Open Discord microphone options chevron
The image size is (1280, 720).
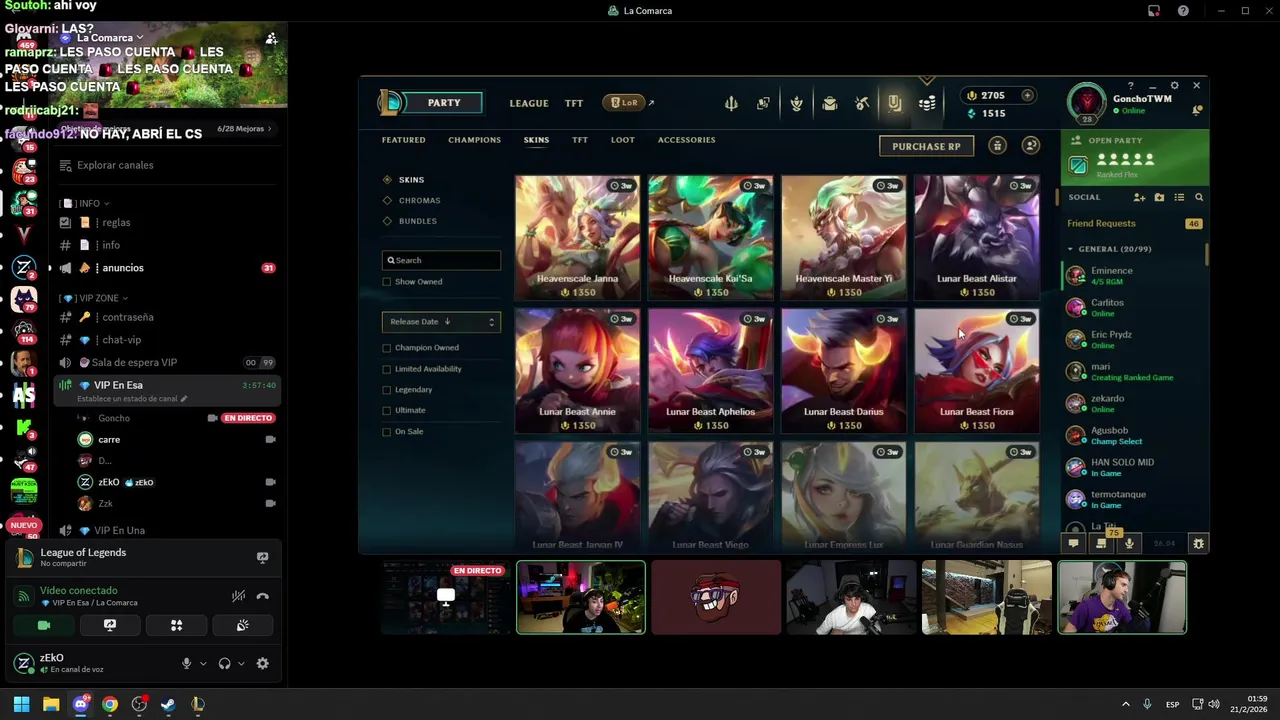pos(203,663)
